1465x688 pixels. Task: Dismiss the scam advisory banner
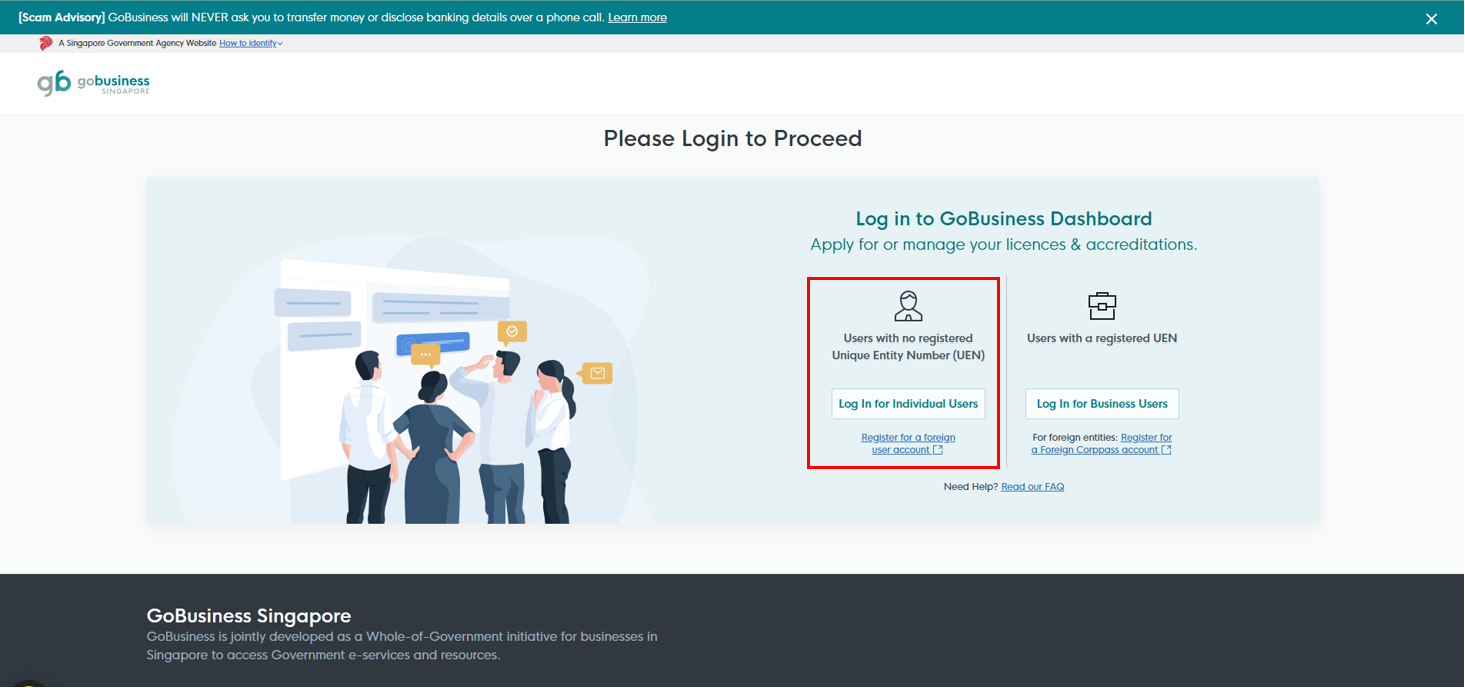coord(1431,18)
